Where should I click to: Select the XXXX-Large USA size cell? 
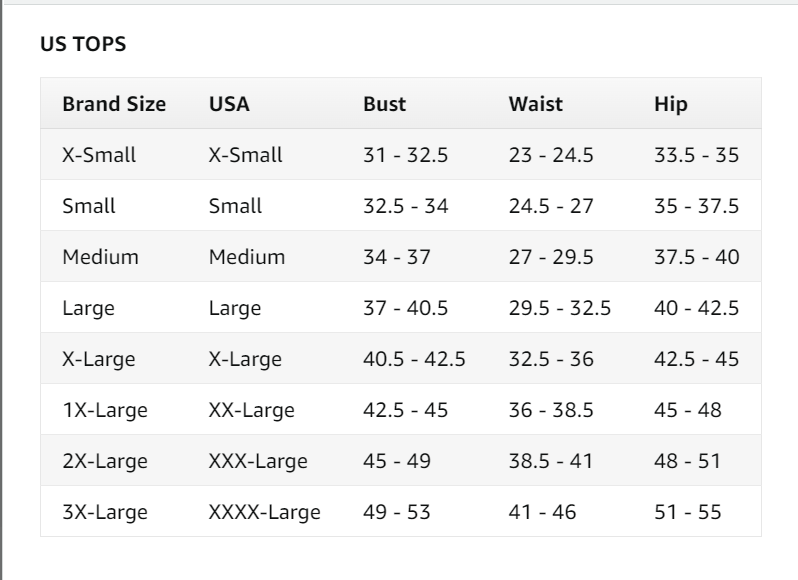click(264, 512)
